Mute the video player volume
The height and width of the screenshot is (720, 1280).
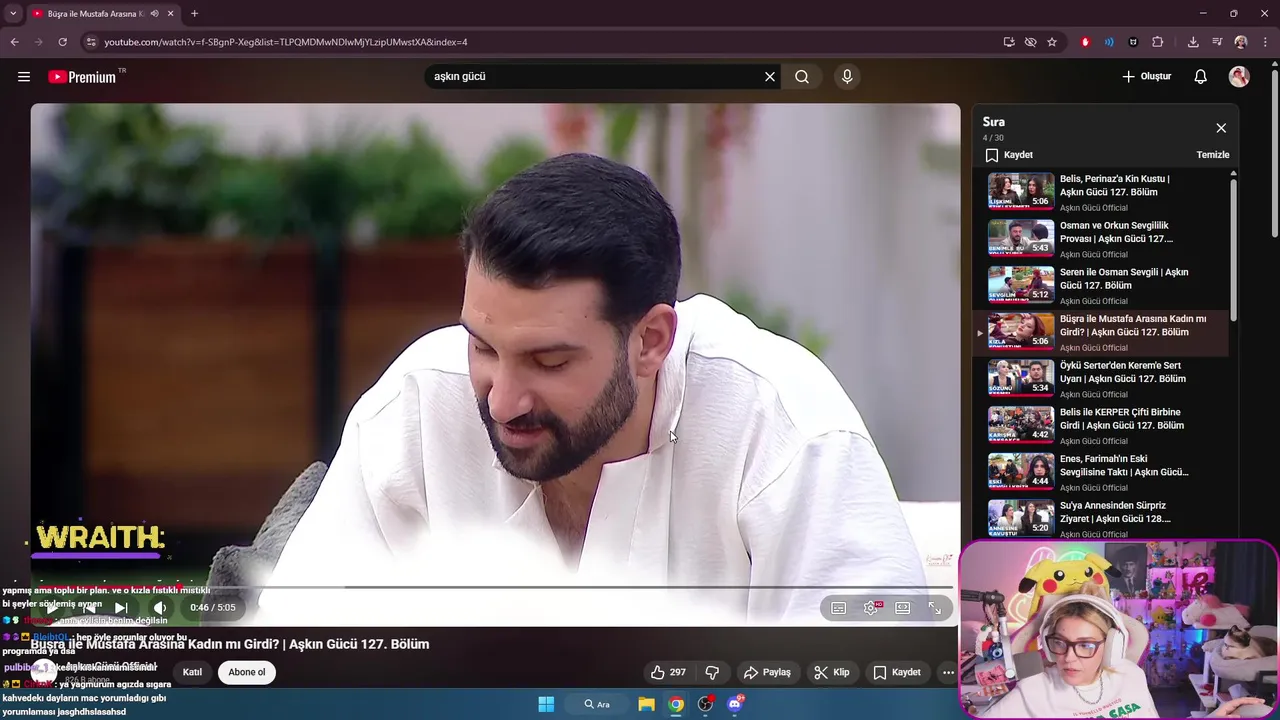click(159, 608)
